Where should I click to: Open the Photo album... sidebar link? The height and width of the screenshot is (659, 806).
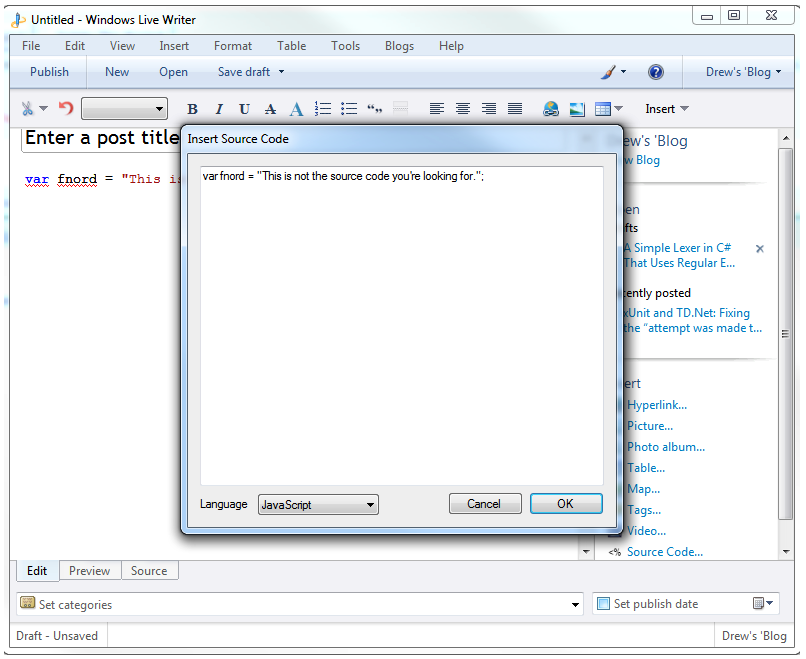point(666,447)
